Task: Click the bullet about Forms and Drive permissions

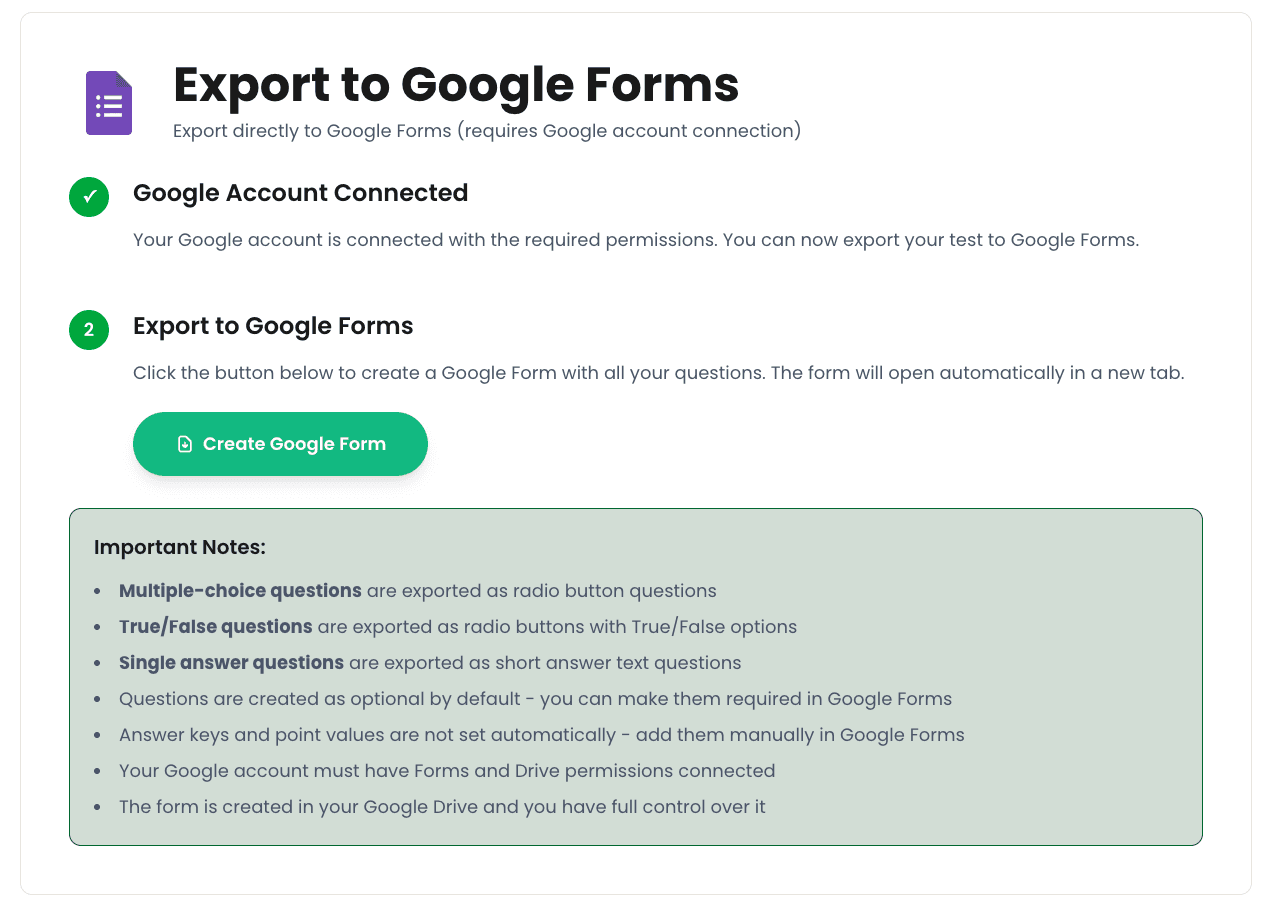Action: [447, 770]
